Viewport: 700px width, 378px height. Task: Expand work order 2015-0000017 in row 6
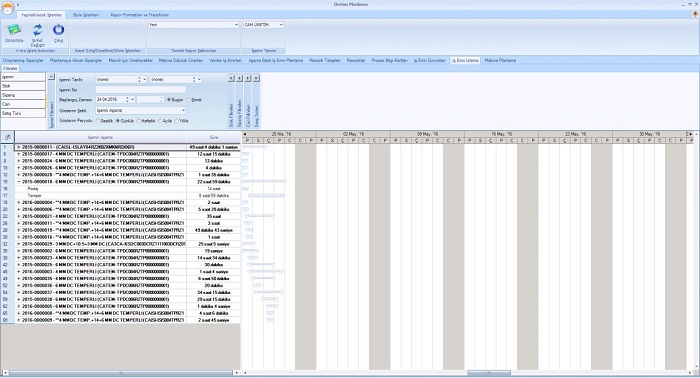18,154
